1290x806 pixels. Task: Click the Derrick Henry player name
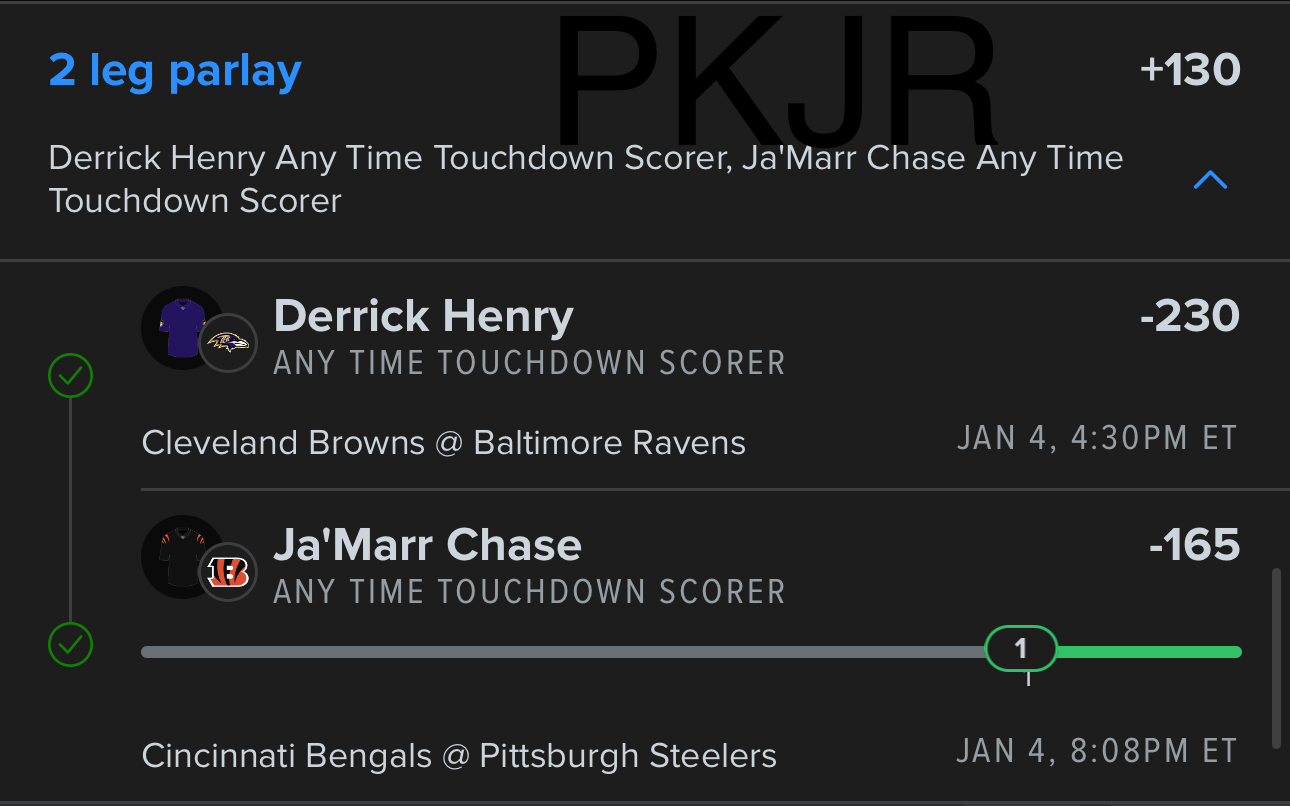click(x=423, y=316)
